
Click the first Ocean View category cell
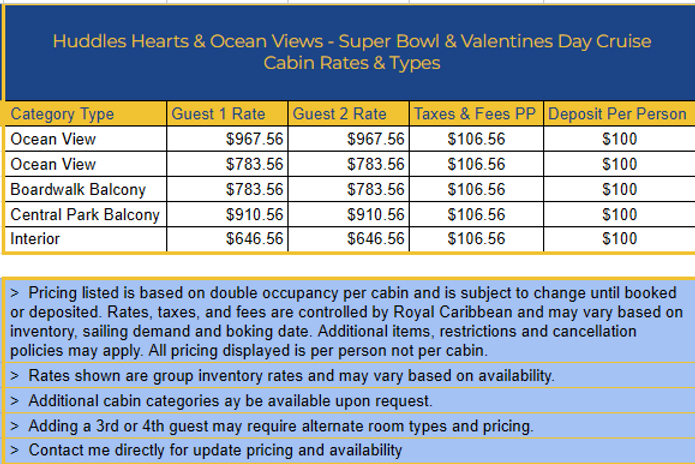click(85, 139)
